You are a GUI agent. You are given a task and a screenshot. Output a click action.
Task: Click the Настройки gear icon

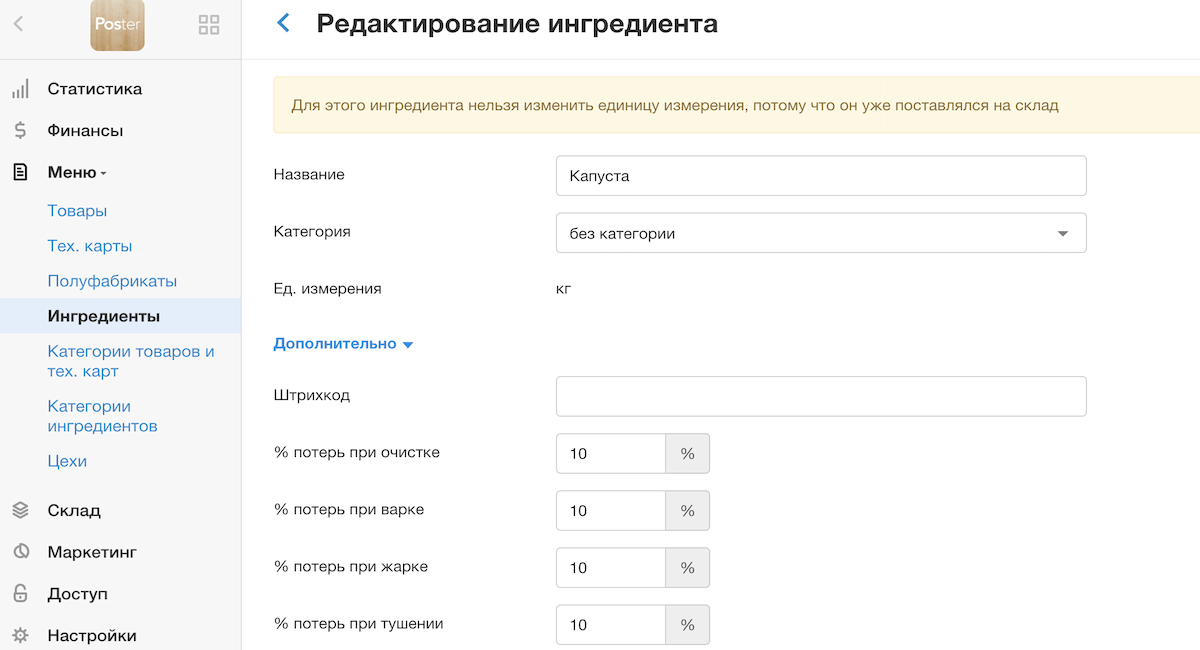(20, 636)
